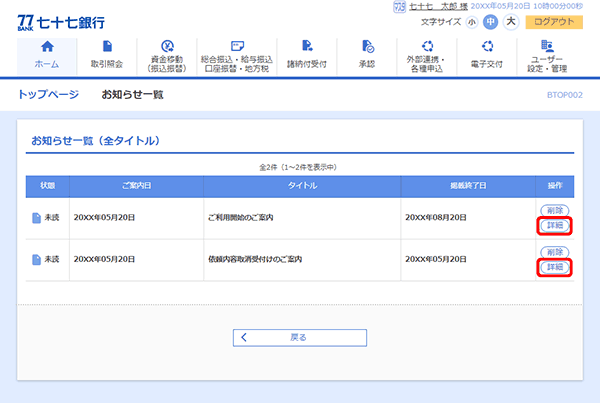Open 総合振込・給与振込 bulk transfer menu
Image resolution: width=600 pixels, height=403 pixels.
[236, 55]
